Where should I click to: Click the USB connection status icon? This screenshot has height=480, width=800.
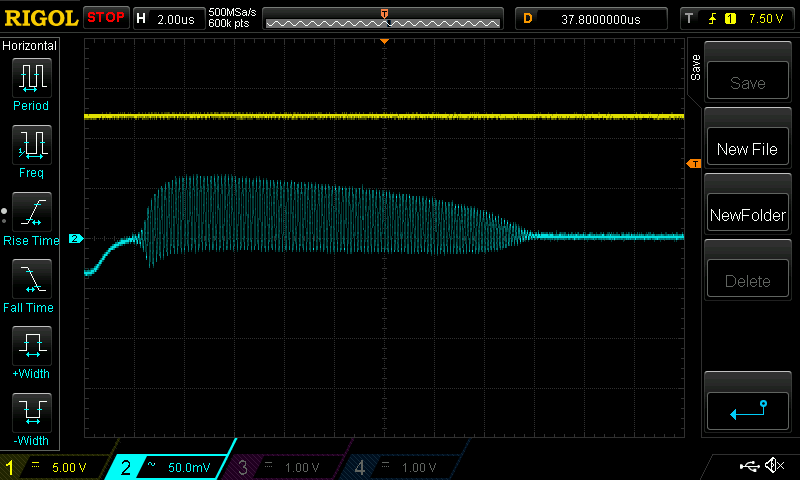pyautogui.click(x=749, y=466)
